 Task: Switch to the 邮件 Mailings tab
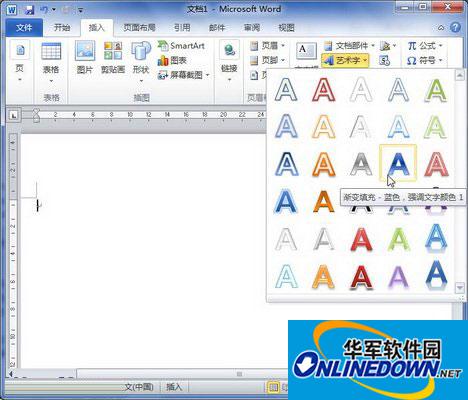click(x=217, y=28)
